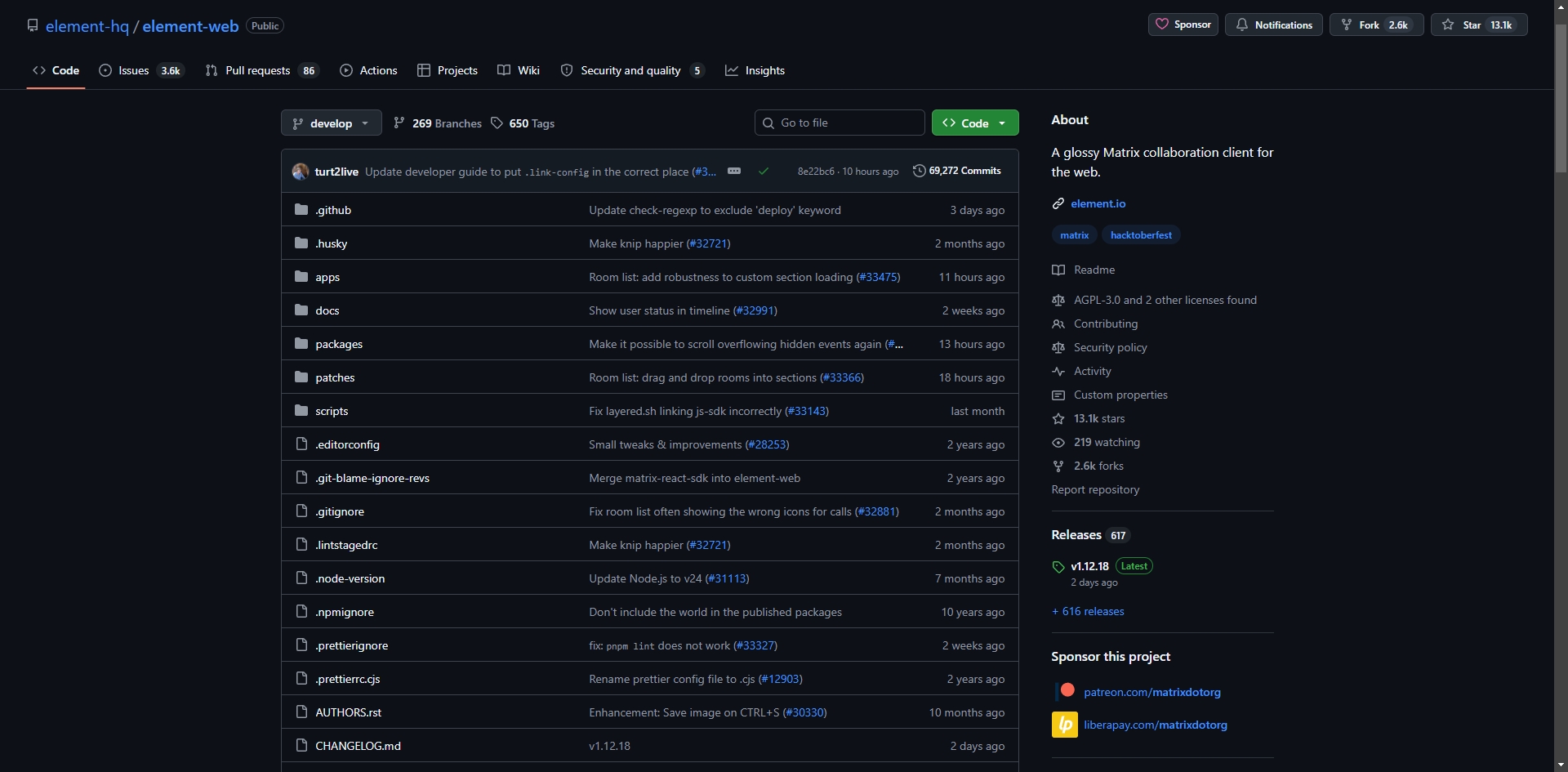This screenshot has height=772, width=1568.
Task: Click the tag icon beside v1.12.18
Action: pyautogui.click(x=1058, y=567)
